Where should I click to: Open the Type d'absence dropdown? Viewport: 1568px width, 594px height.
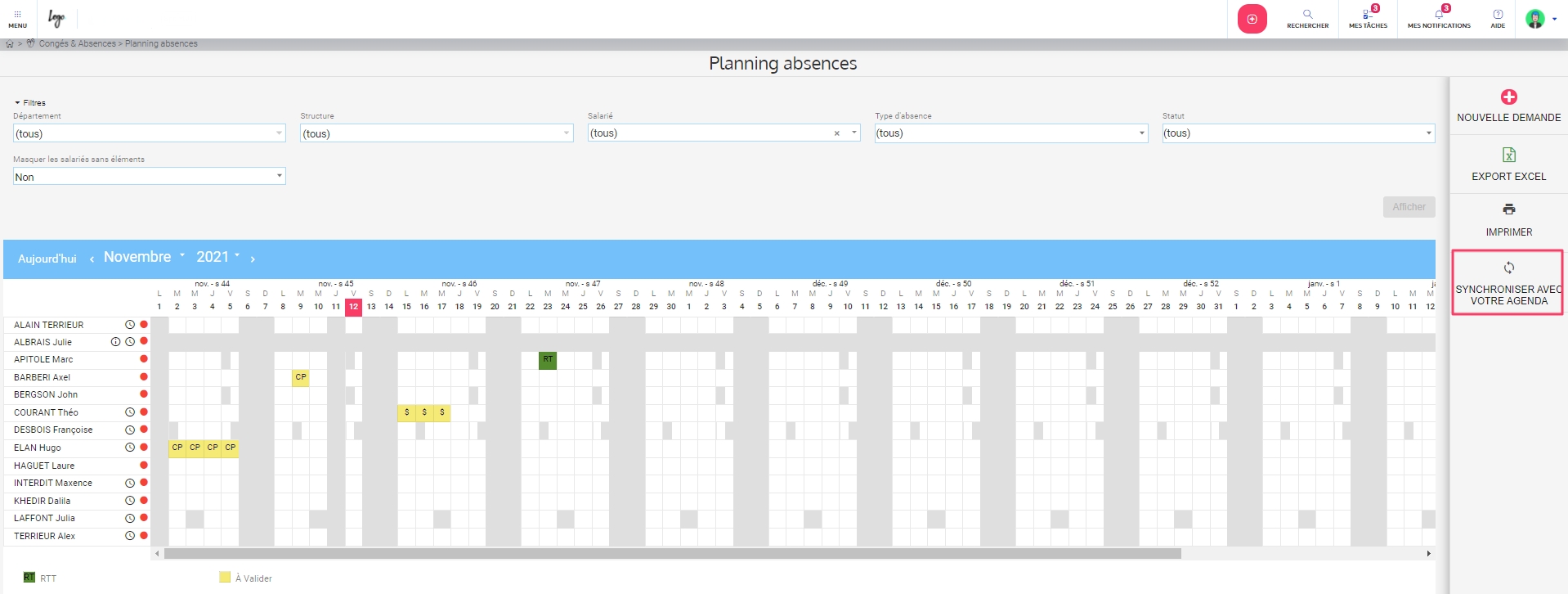click(1010, 133)
